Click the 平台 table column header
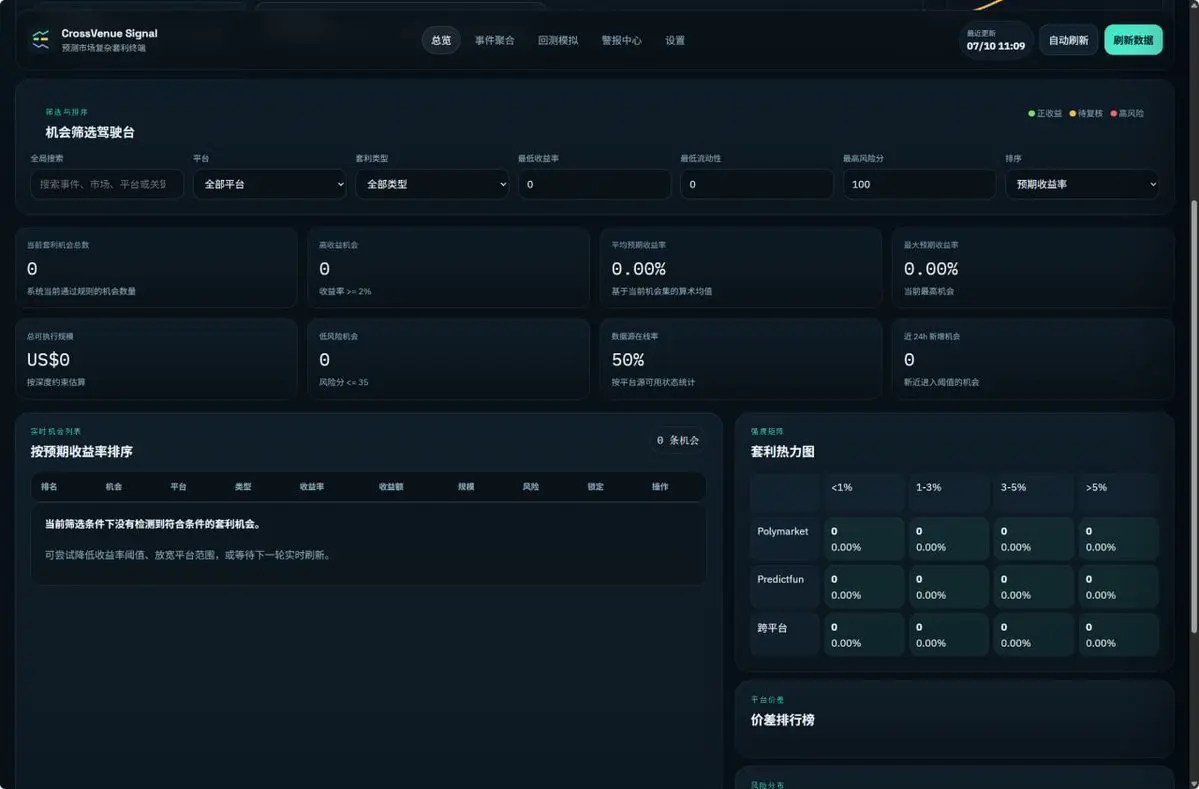Image resolution: width=1199 pixels, height=789 pixels. tap(178, 487)
